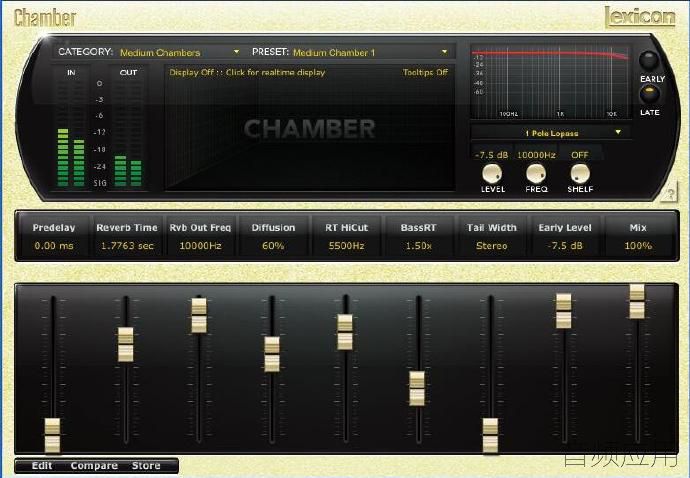This screenshot has height=478, width=690.
Task: Click the RT HiCut slider handle
Action: 345,332
